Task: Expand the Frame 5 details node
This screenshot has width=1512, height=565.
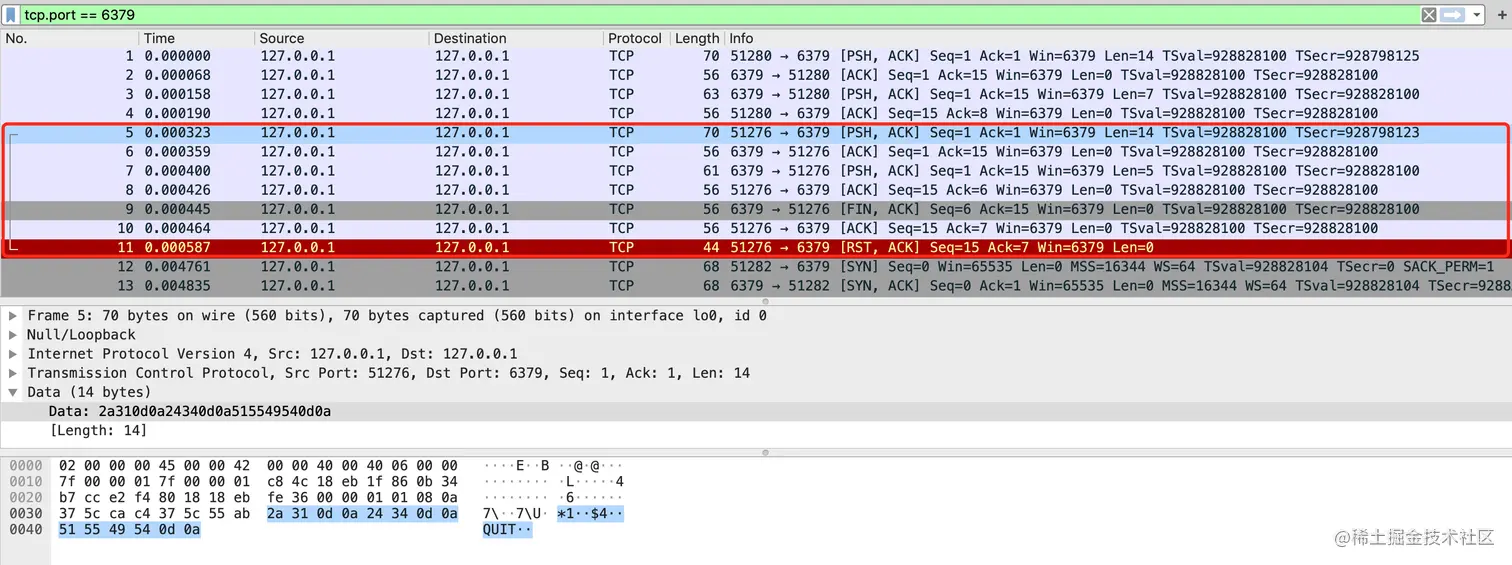Action: [13, 316]
